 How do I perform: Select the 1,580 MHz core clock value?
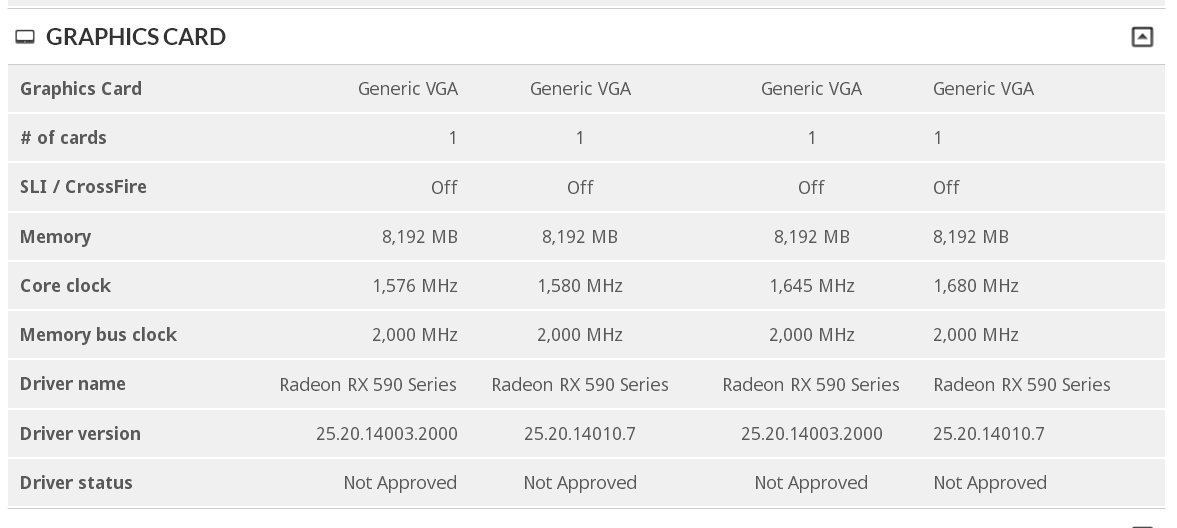coord(579,286)
